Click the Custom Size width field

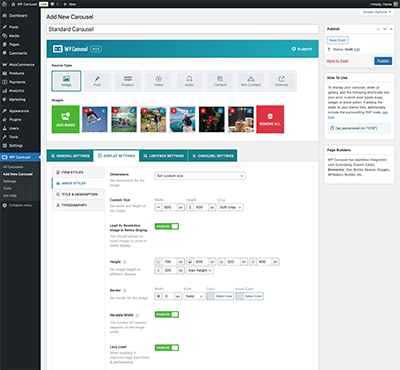click(x=169, y=207)
